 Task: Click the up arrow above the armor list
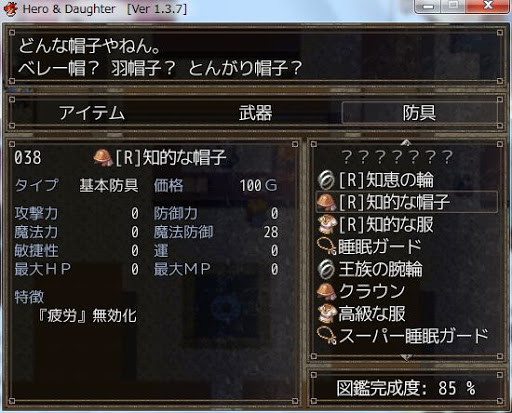(406, 142)
